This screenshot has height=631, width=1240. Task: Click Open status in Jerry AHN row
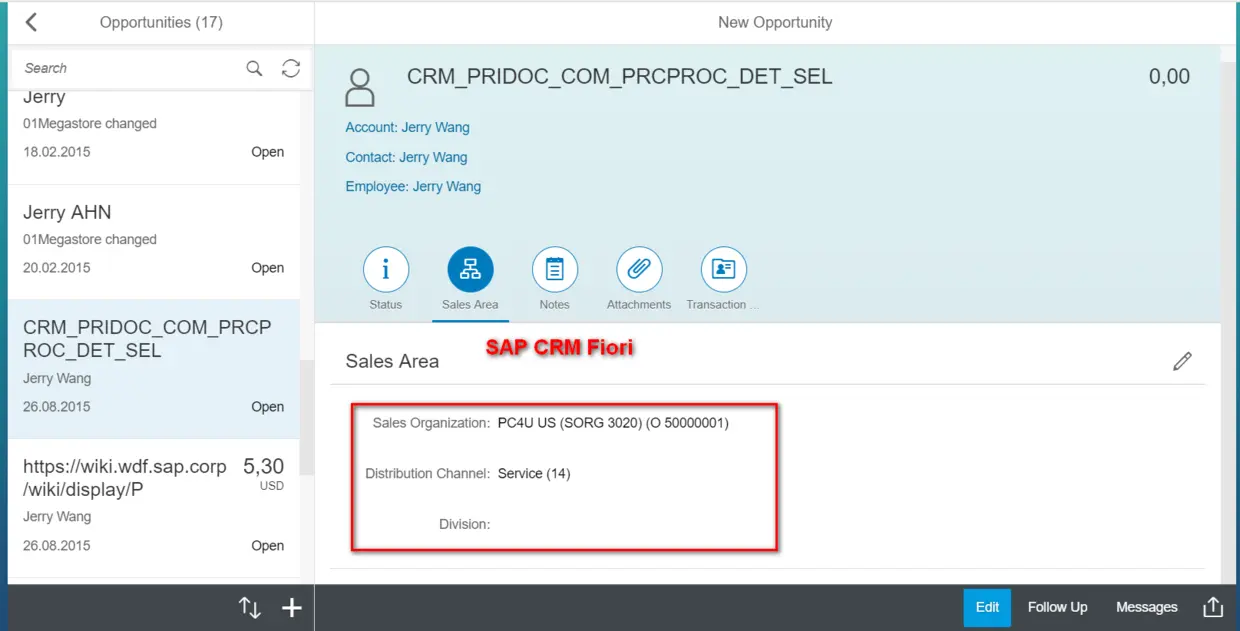pyautogui.click(x=268, y=268)
